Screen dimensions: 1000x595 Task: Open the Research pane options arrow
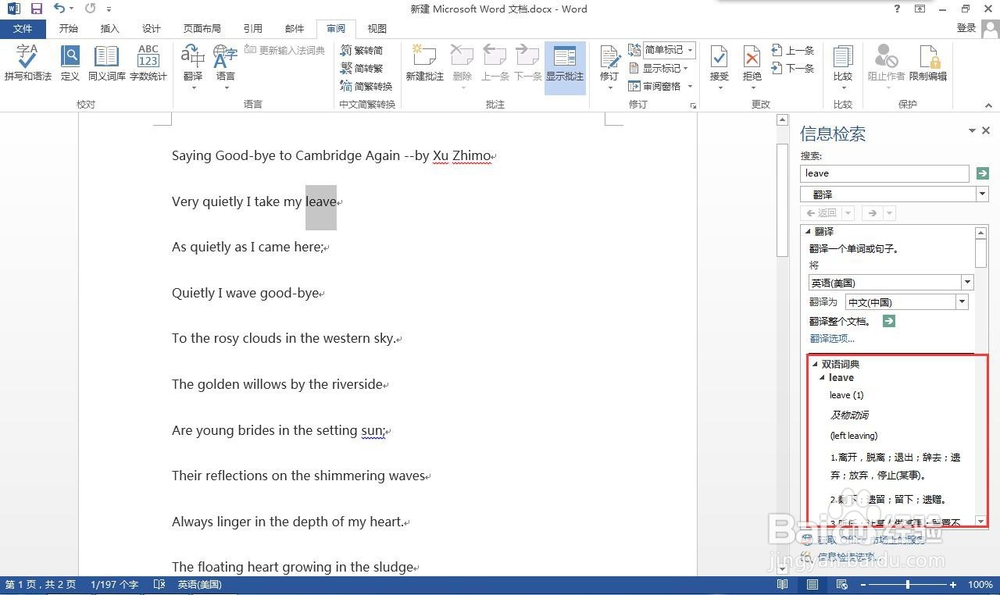pyautogui.click(x=972, y=130)
